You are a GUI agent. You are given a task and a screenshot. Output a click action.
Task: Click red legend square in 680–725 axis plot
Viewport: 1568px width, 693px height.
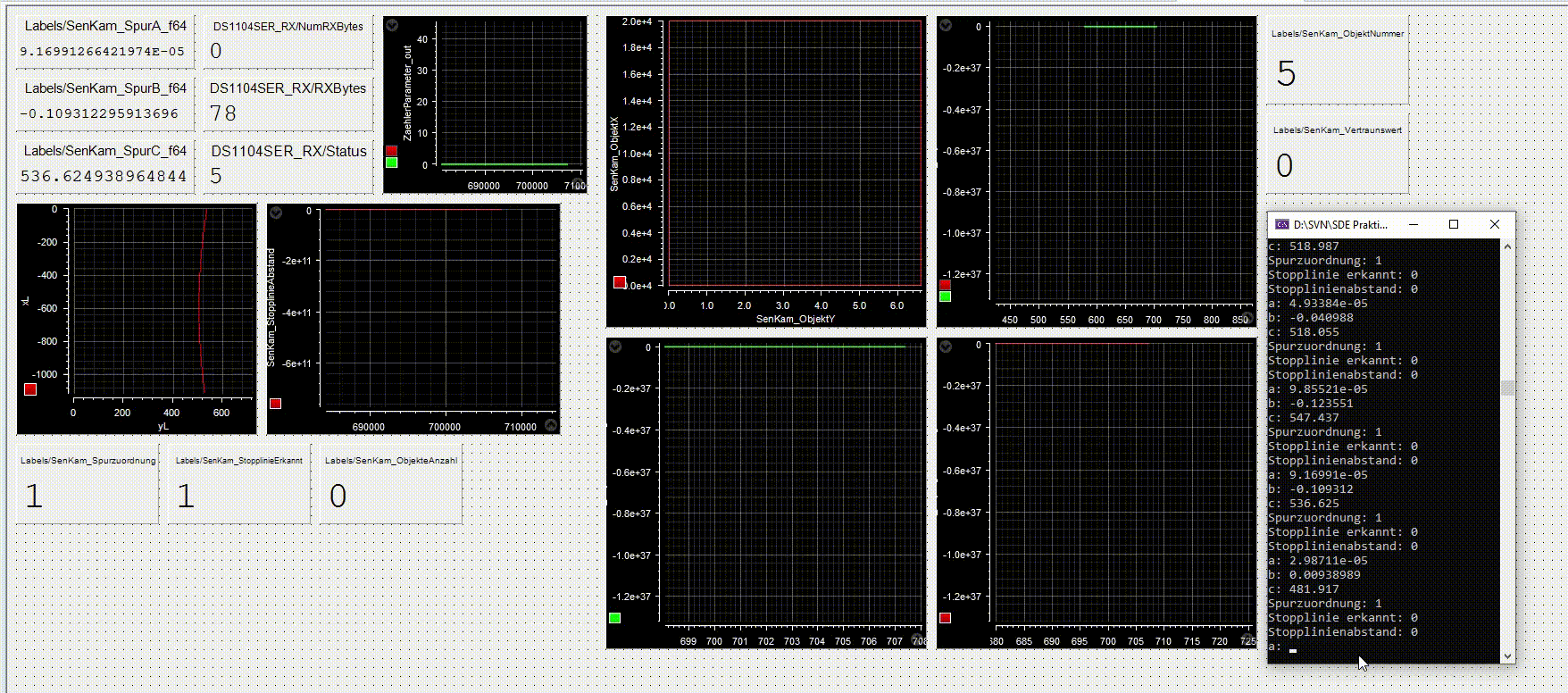point(946,618)
